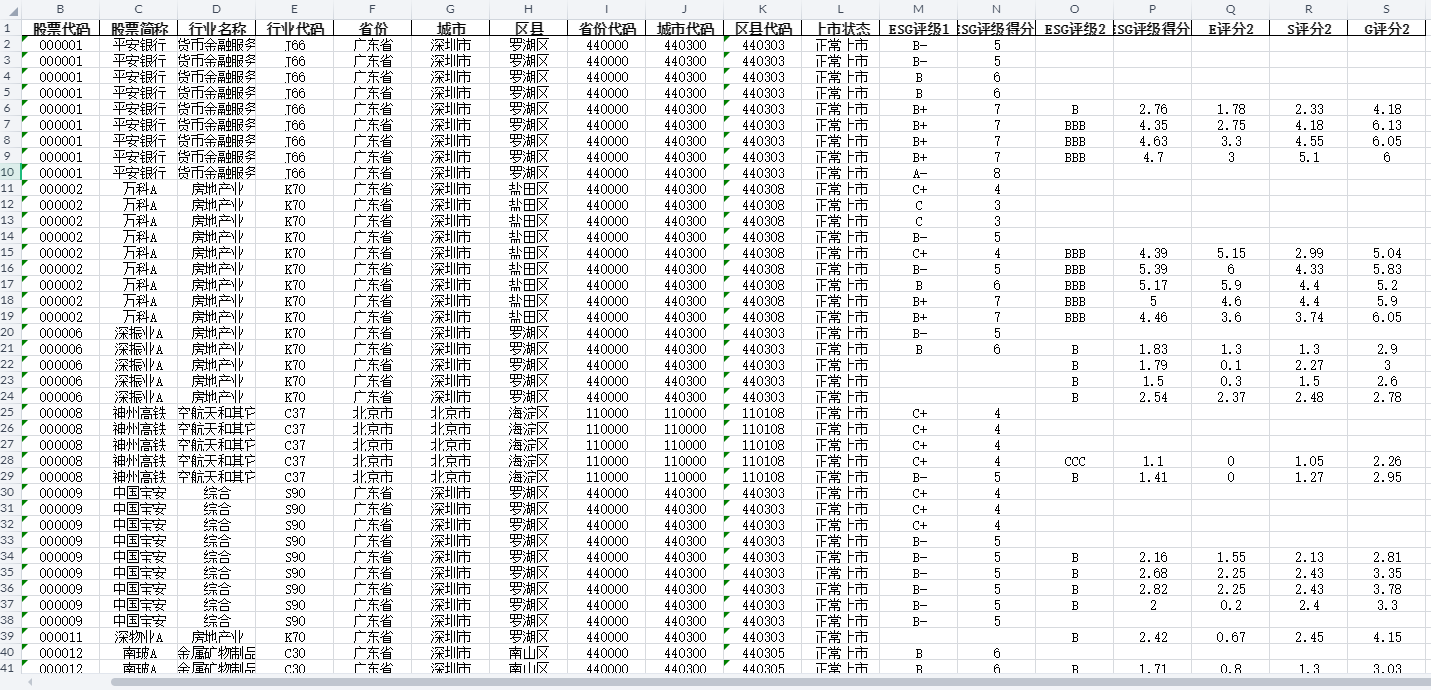Select the cell containing 2.27

1309,365
